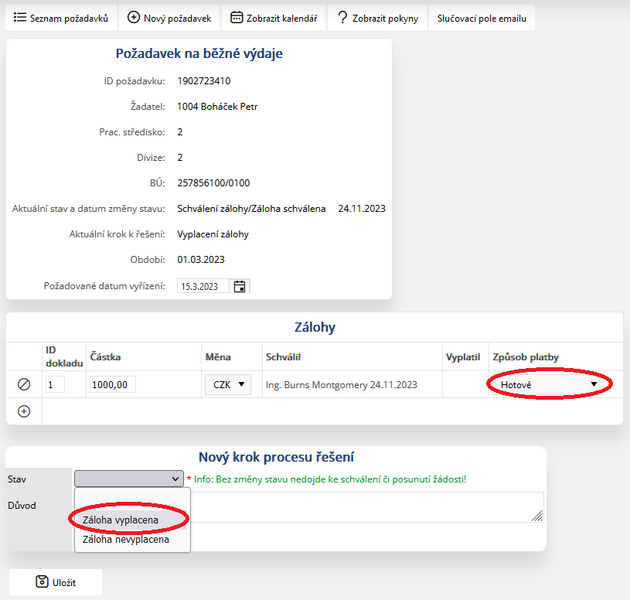The width and height of the screenshot is (630, 600).
Task: Save with the Uložit button
Action: coord(55,582)
